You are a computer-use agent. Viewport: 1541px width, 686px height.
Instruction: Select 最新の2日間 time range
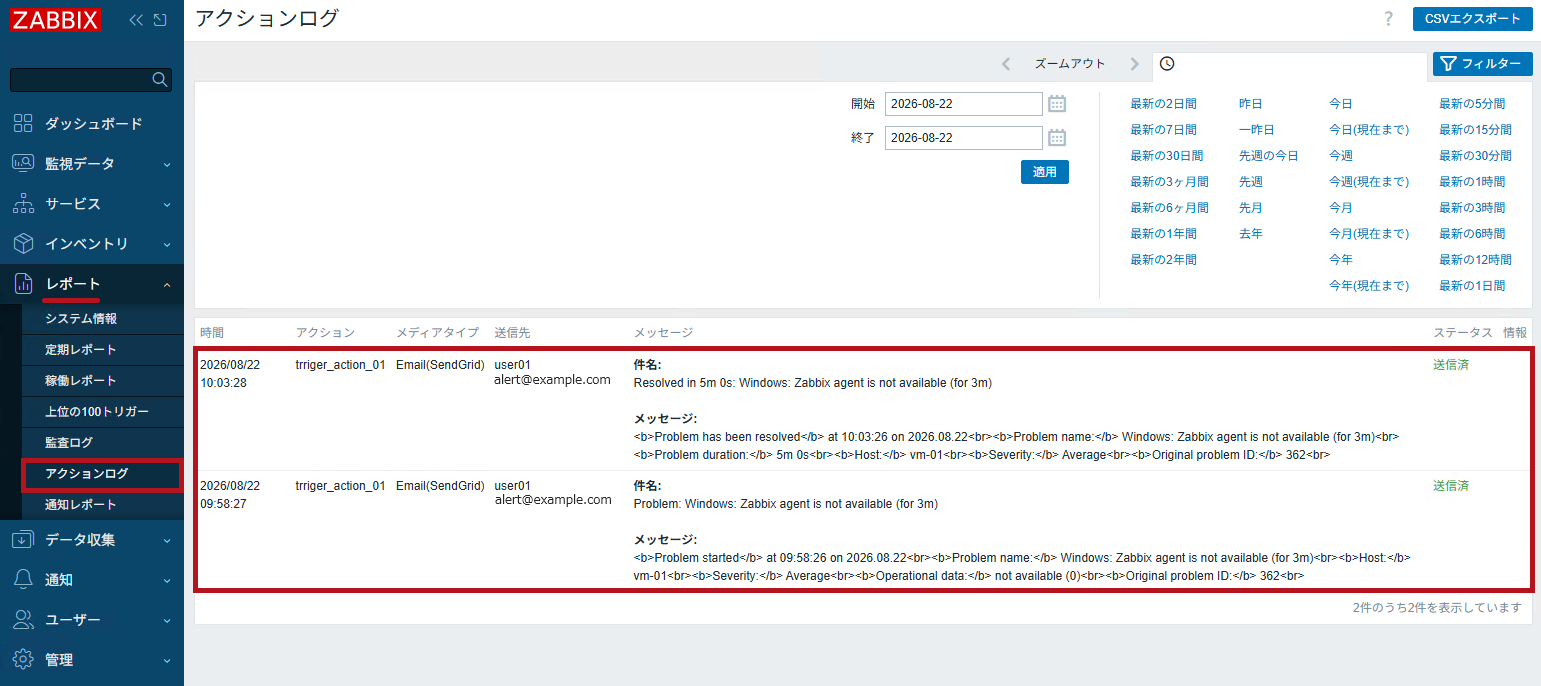(1163, 103)
